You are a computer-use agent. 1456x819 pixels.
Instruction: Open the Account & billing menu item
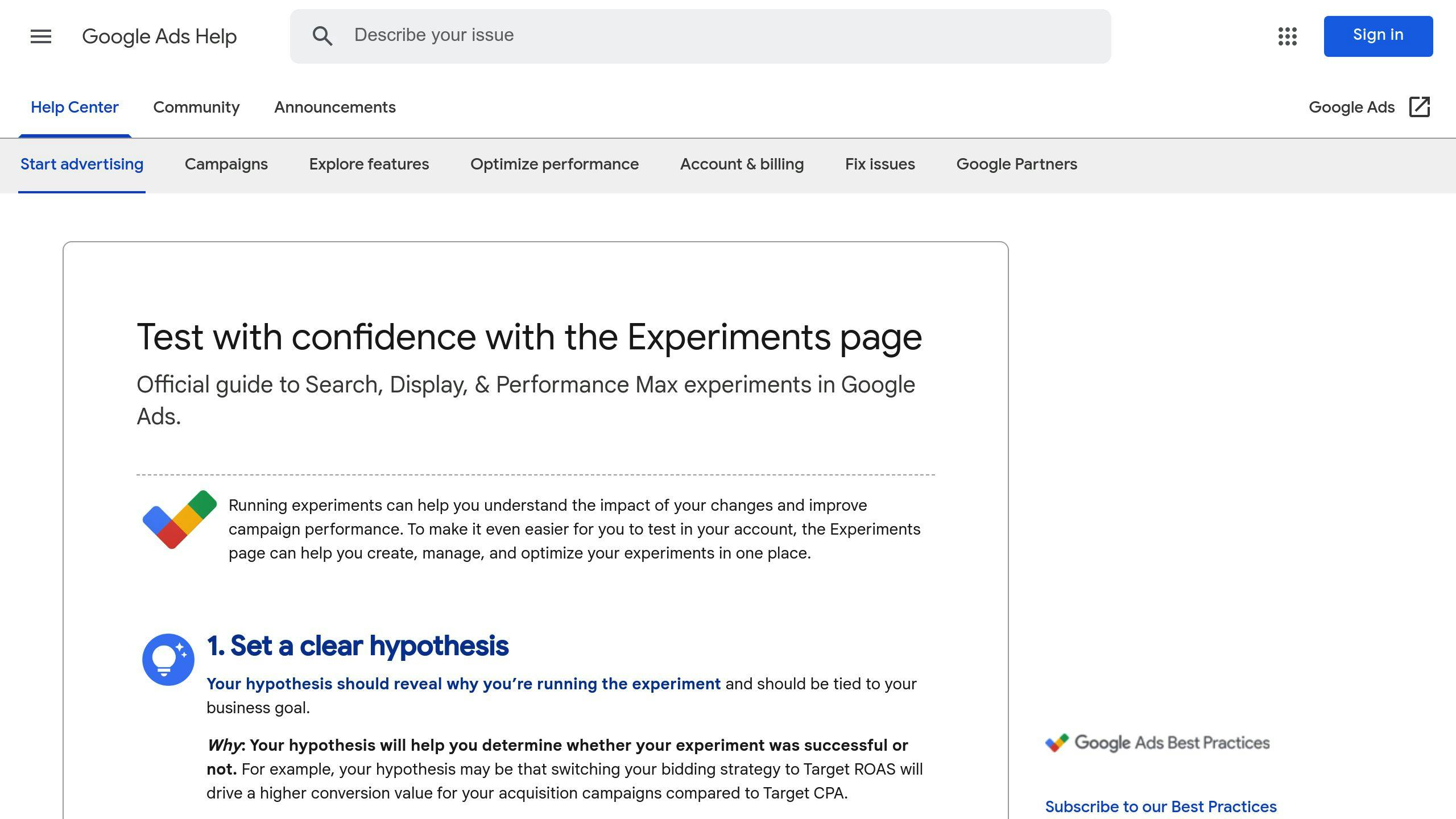coord(742,164)
